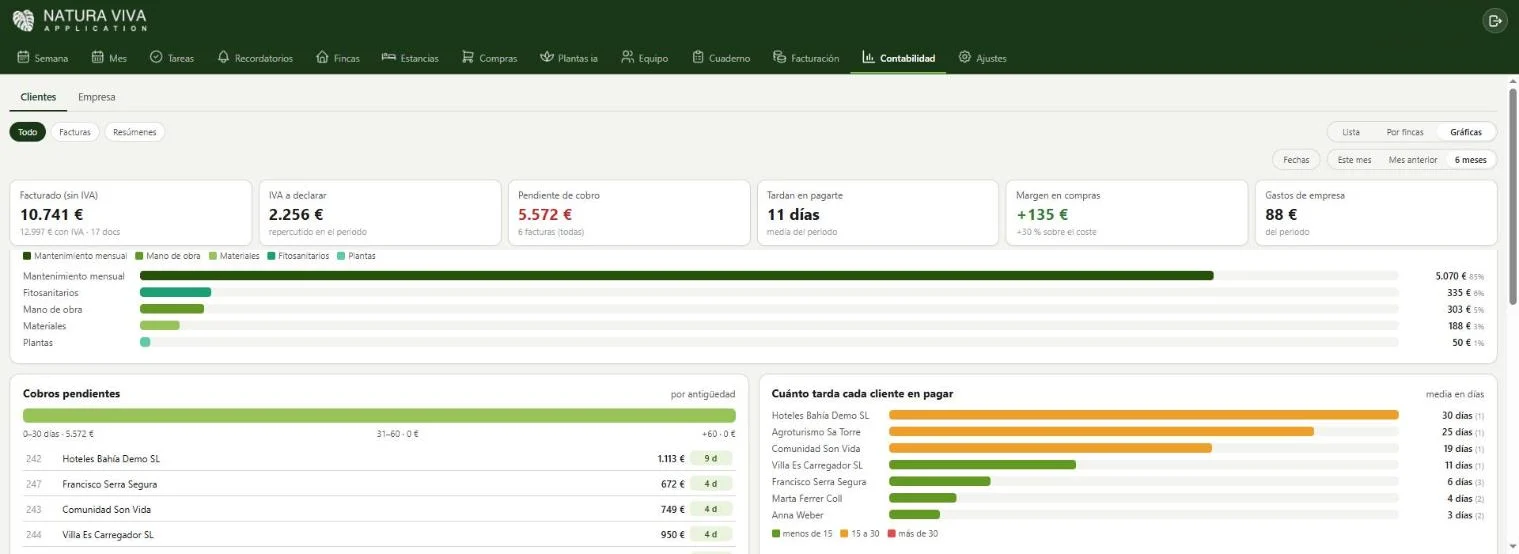This screenshot has width=1519, height=554.
Task: Click the Fincas house icon
Action: (322, 57)
